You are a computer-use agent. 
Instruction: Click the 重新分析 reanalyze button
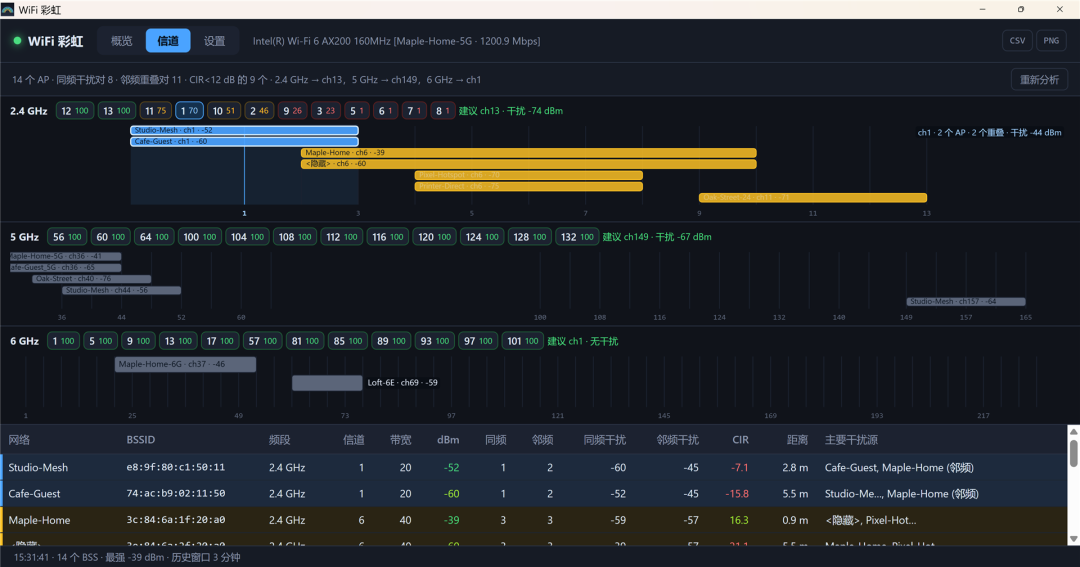(x=1039, y=80)
